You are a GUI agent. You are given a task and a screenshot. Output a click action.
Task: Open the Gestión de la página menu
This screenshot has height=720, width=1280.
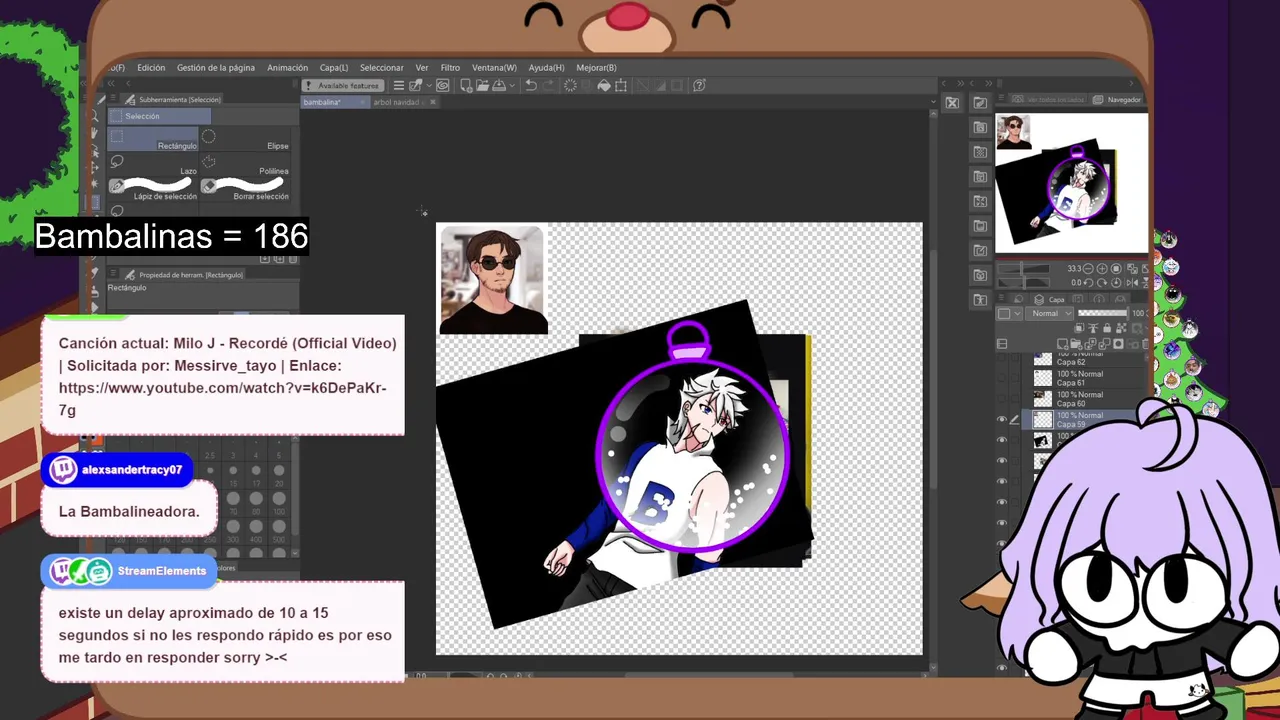[216, 68]
